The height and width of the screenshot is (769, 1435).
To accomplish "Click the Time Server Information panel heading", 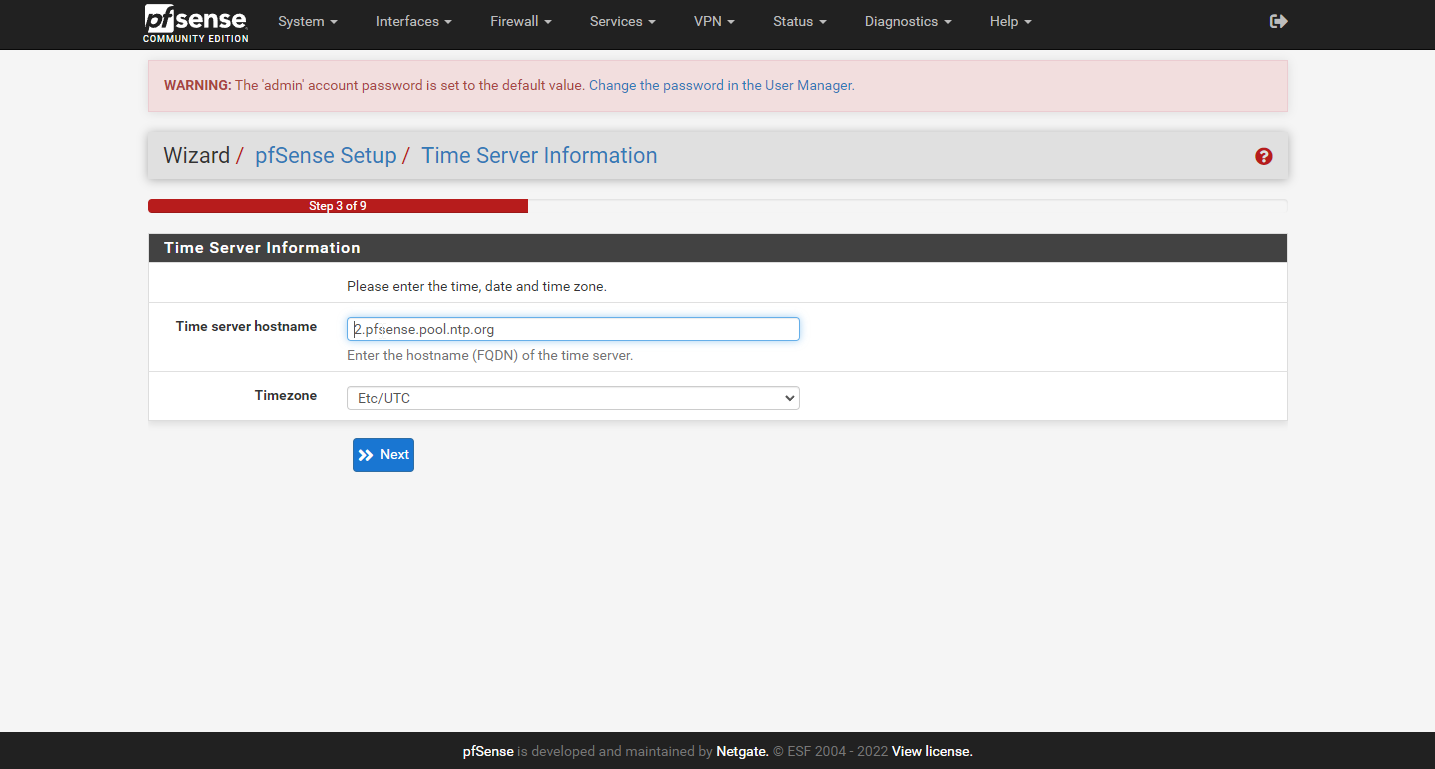I will point(262,248).
